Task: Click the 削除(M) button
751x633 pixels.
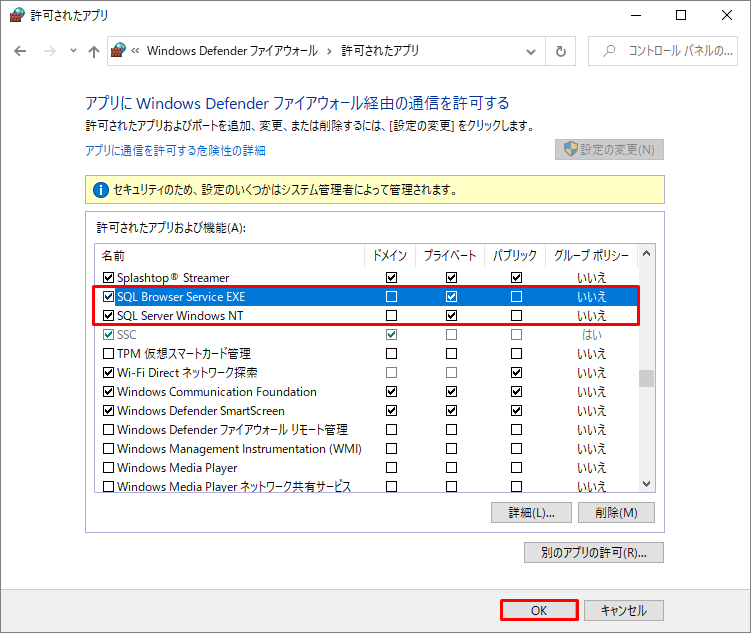Action: pos(616,513)
